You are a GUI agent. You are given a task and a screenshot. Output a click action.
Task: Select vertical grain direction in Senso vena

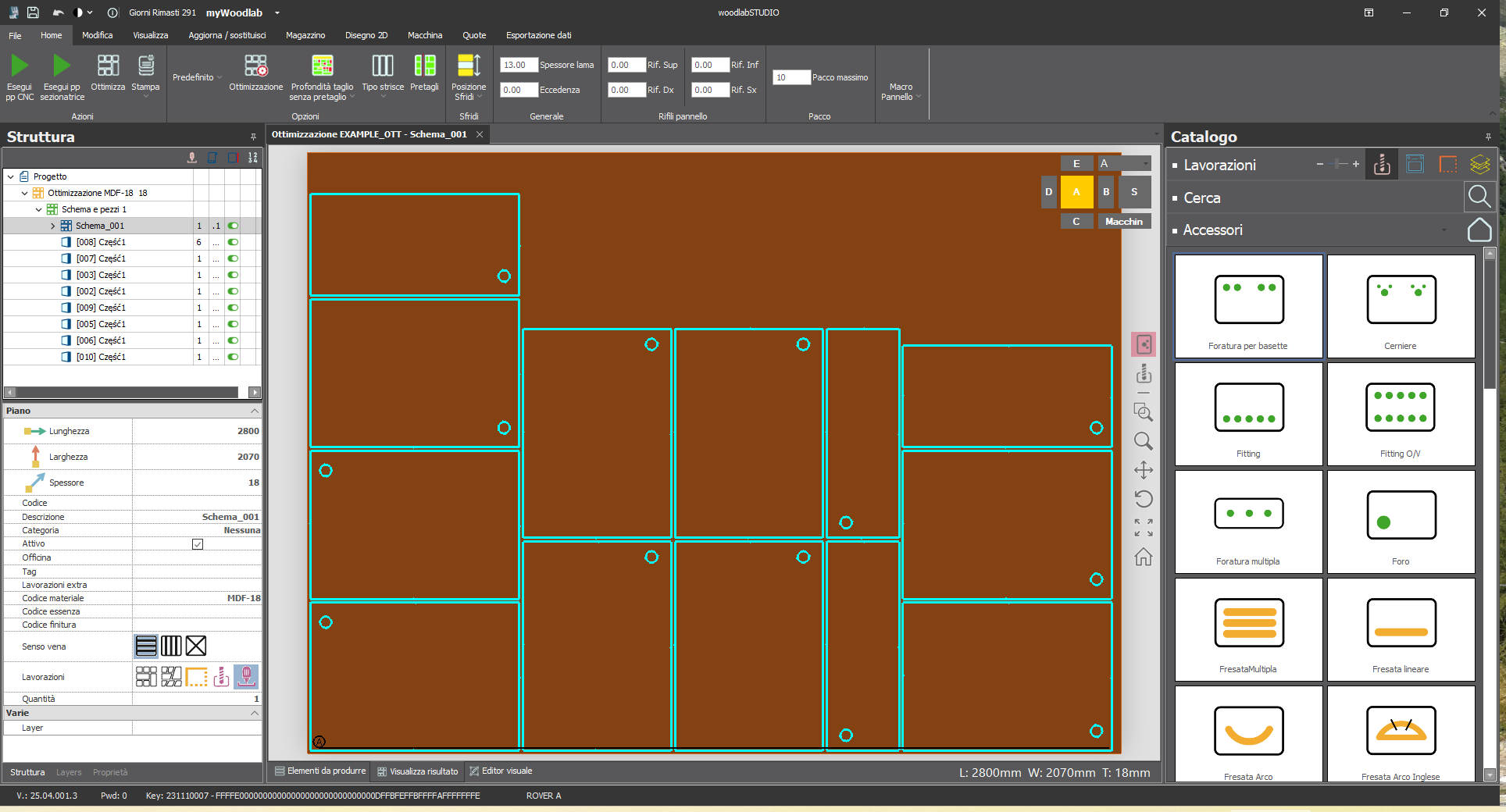(x=171, y=646)
